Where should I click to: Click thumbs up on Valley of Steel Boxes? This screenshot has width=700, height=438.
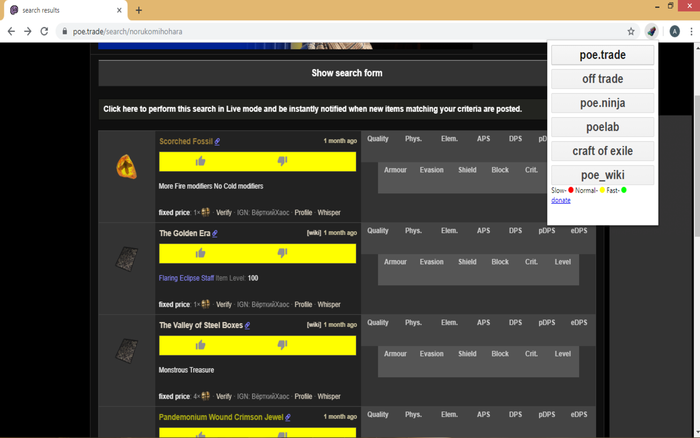tap(200, 345)
